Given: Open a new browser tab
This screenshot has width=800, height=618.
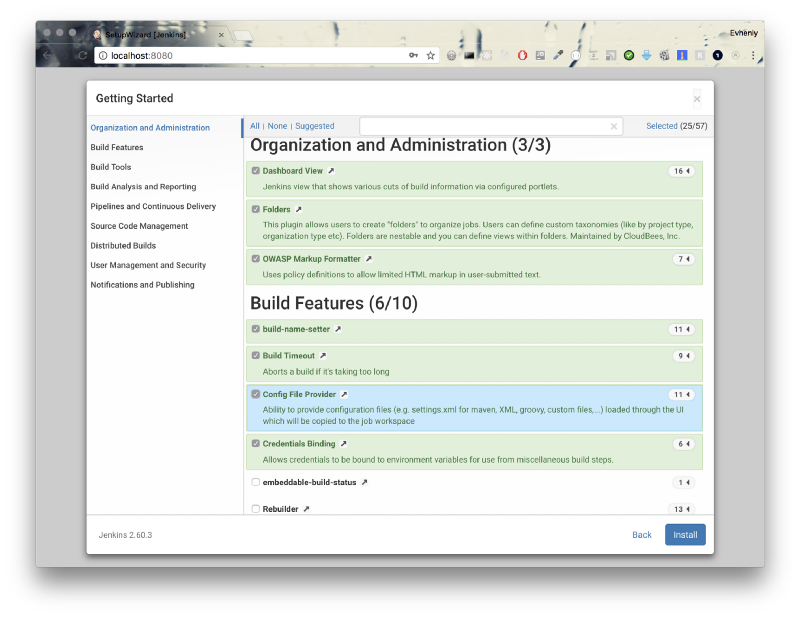Looking at the screenshot, I should pos(243,36).
